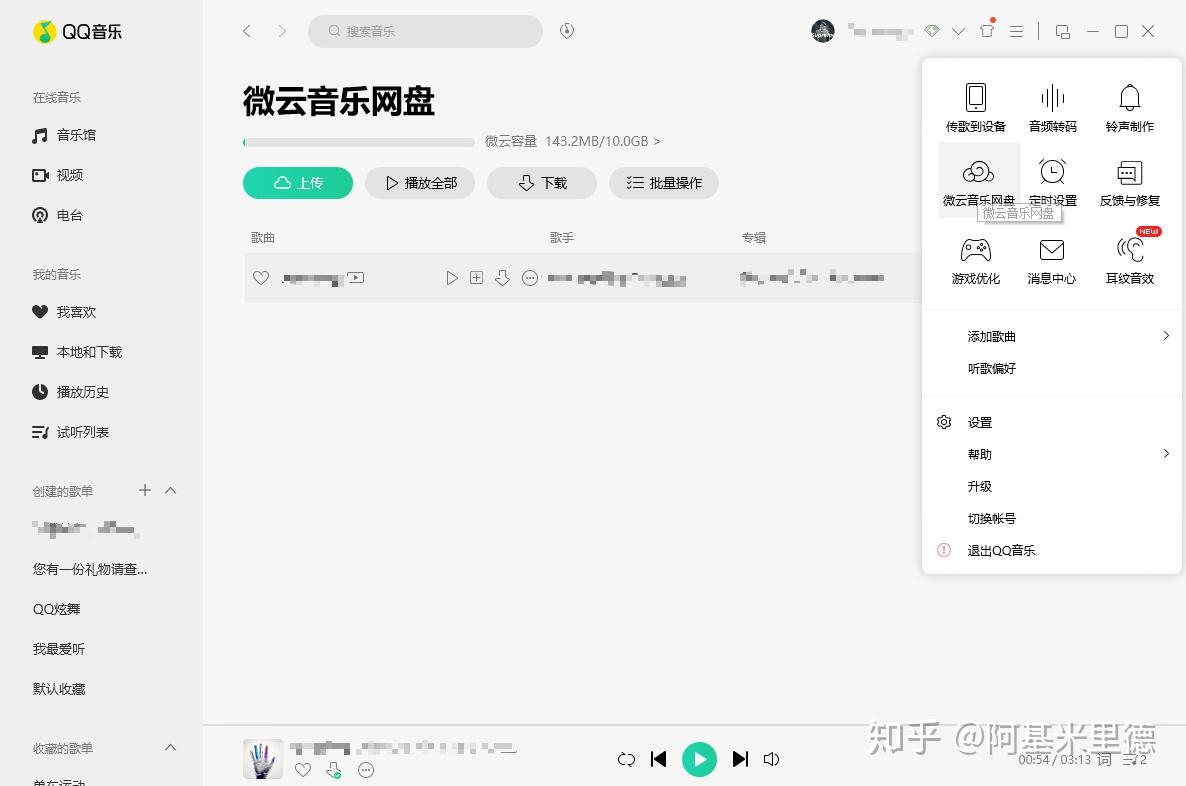This screenshot has width=1186, height=786.
Task: Play the song in the list row
Action: [x=452, y=278]
